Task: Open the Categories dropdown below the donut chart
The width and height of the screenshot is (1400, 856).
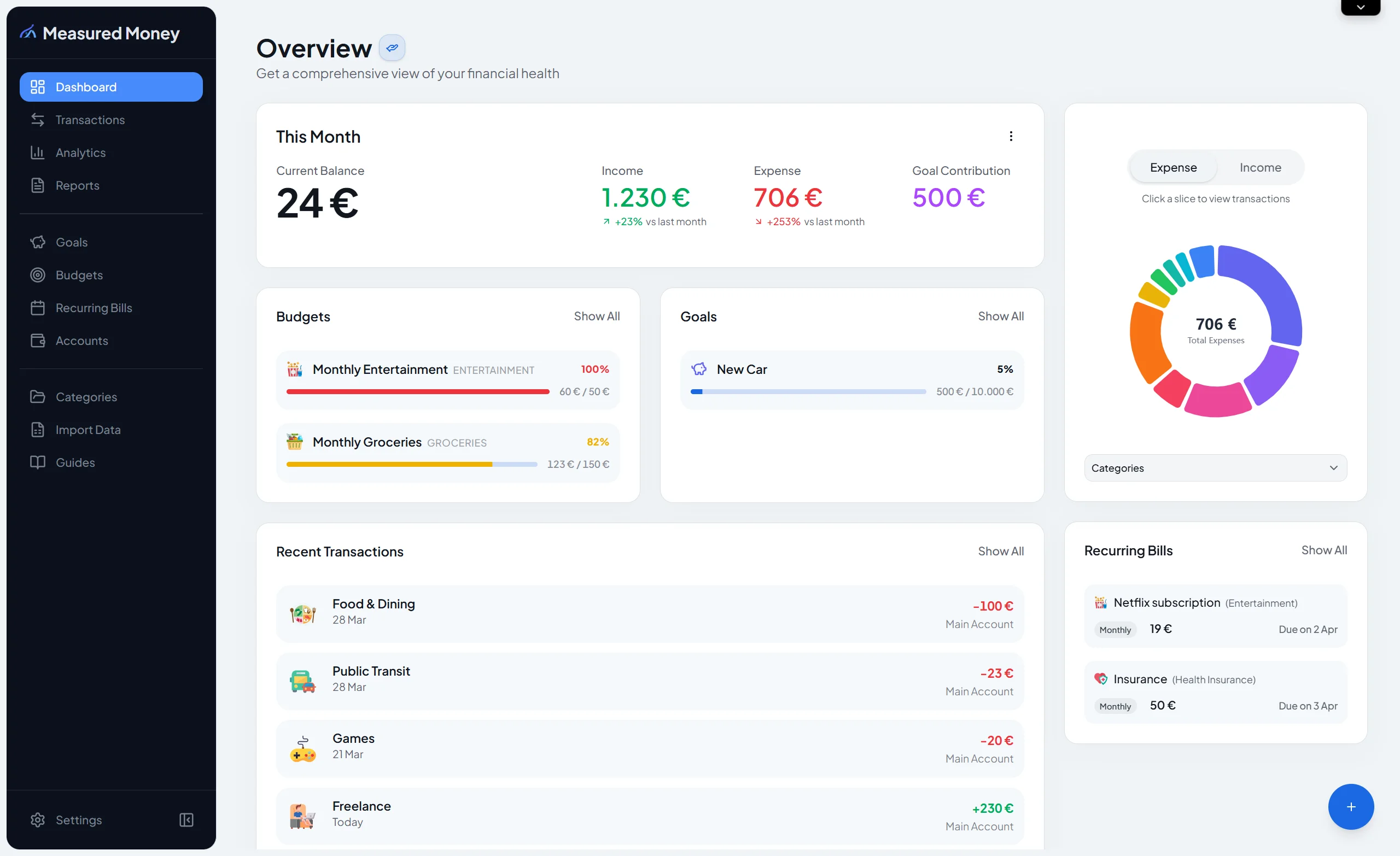Action: pos(1215,467)
